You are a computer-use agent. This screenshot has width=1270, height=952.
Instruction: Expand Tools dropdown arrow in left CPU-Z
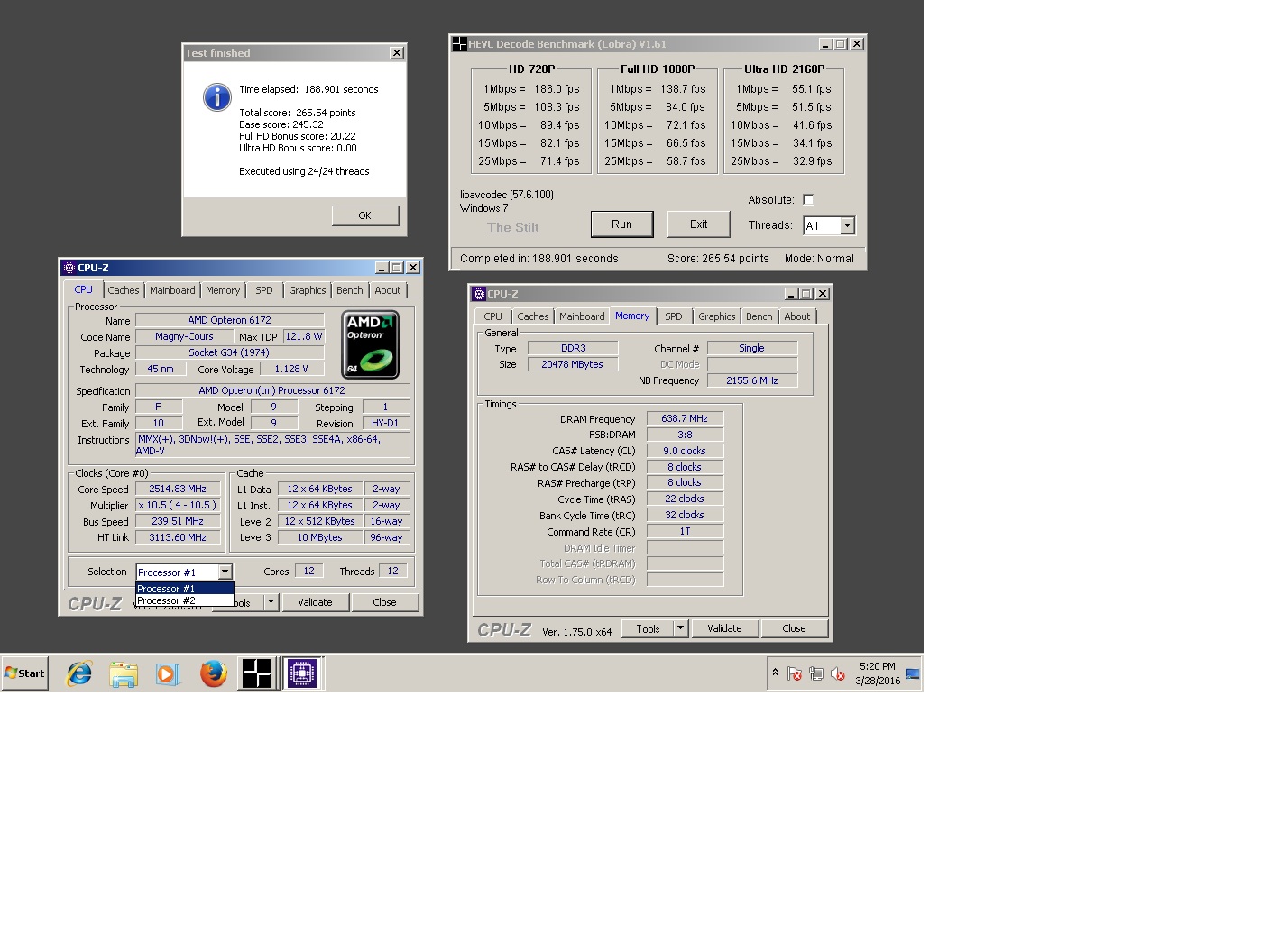coord(271,602)
